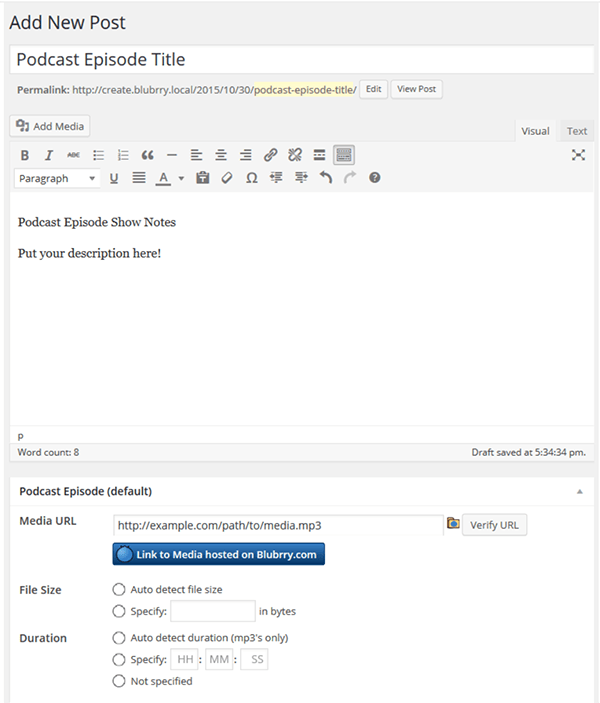Select Auto detect duration (mp3's only)

pyautogui.click(x=119, y=637)
